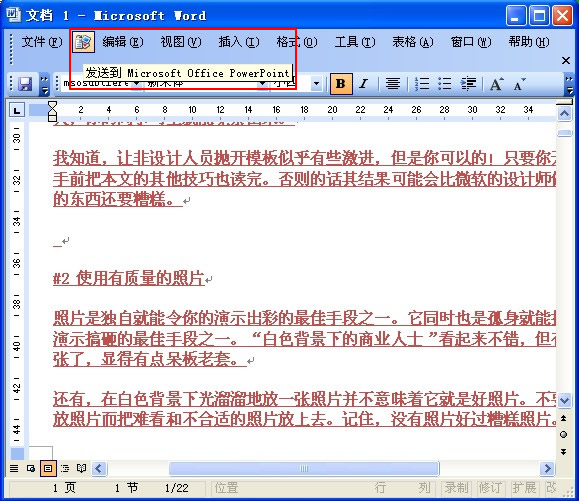Screen dimensions: 579x501
Task: Switch to Outline view icon
Action: [x=65, y=469]
